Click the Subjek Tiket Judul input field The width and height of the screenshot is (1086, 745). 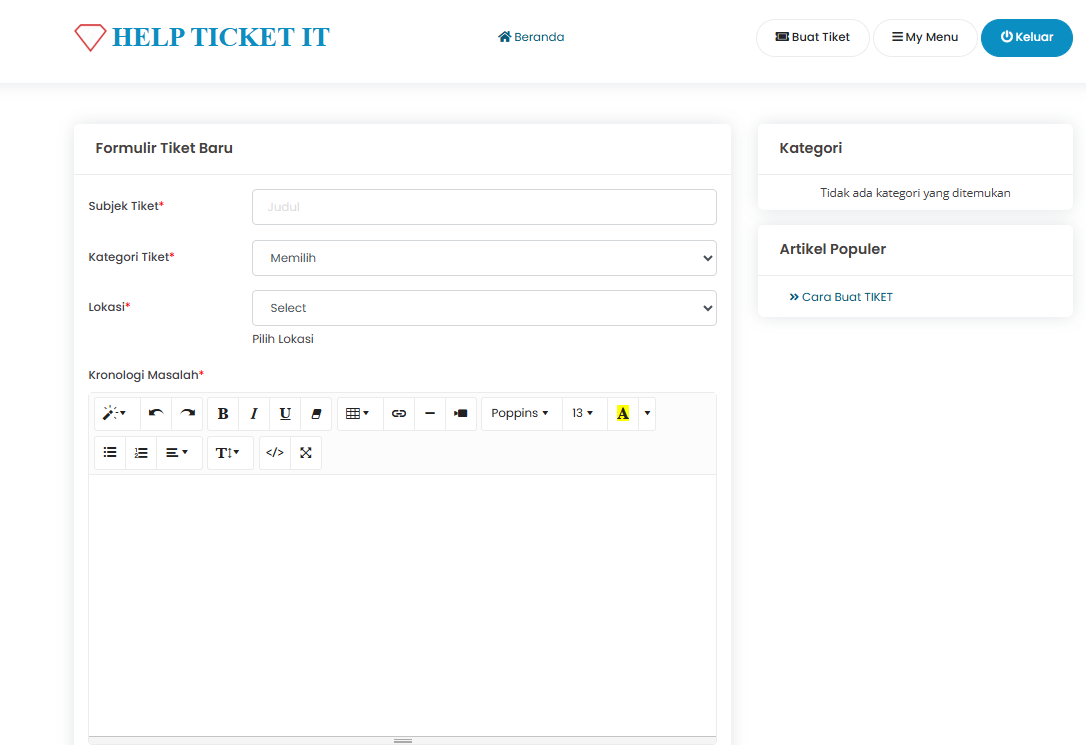(484, 207)
